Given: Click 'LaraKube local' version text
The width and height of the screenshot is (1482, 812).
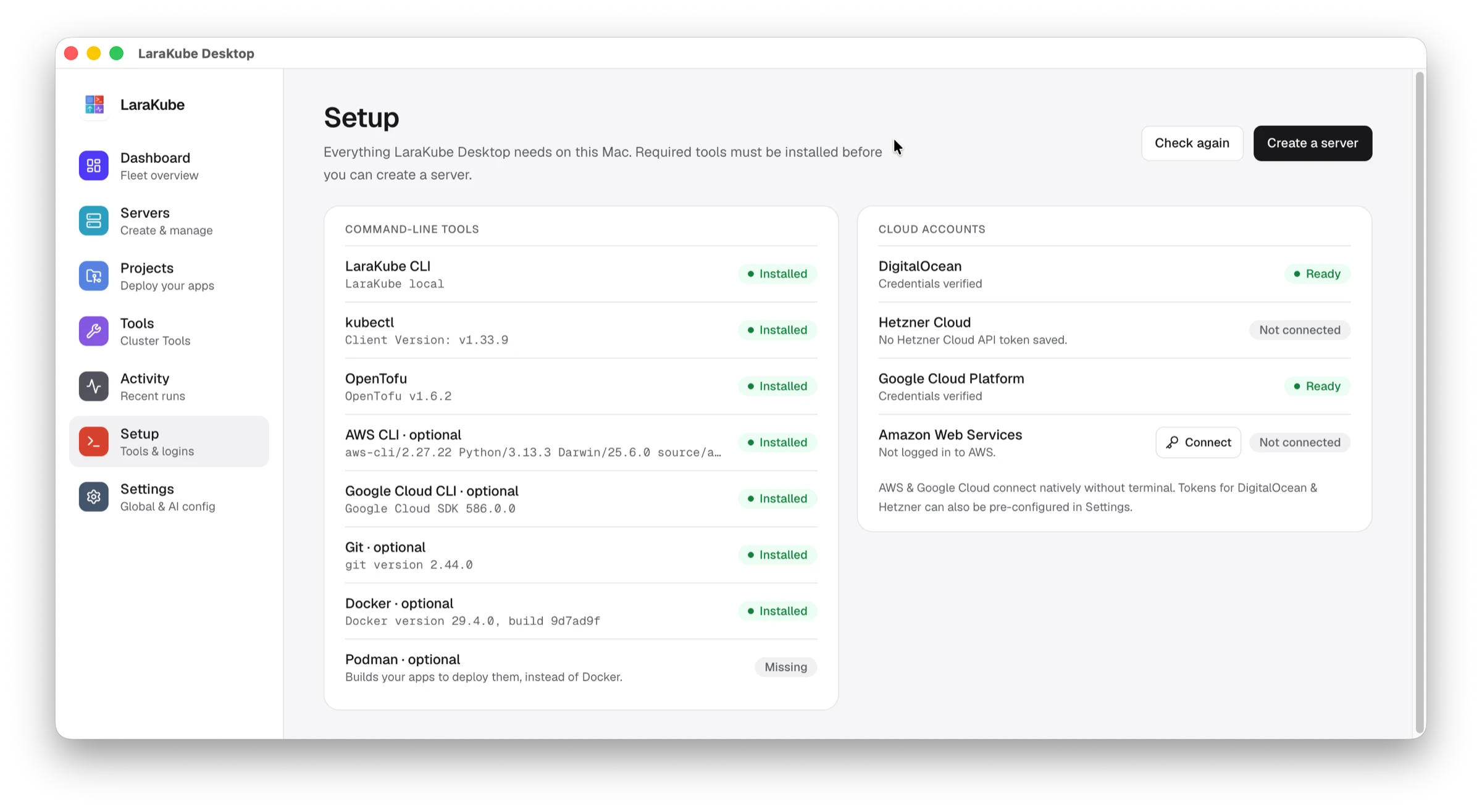Looking at the screenshot, I should [395, 284].
